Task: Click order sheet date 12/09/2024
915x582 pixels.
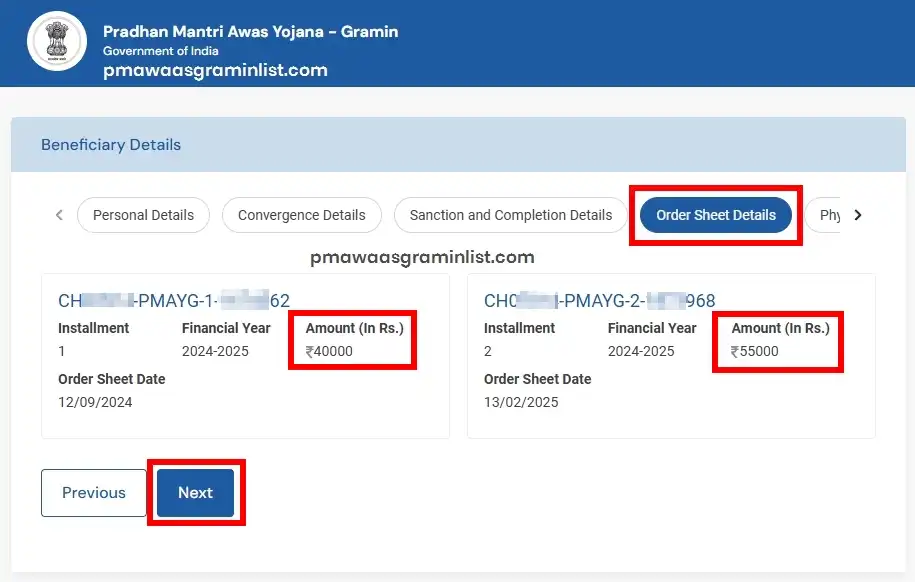Action: (x=95, y=402)
